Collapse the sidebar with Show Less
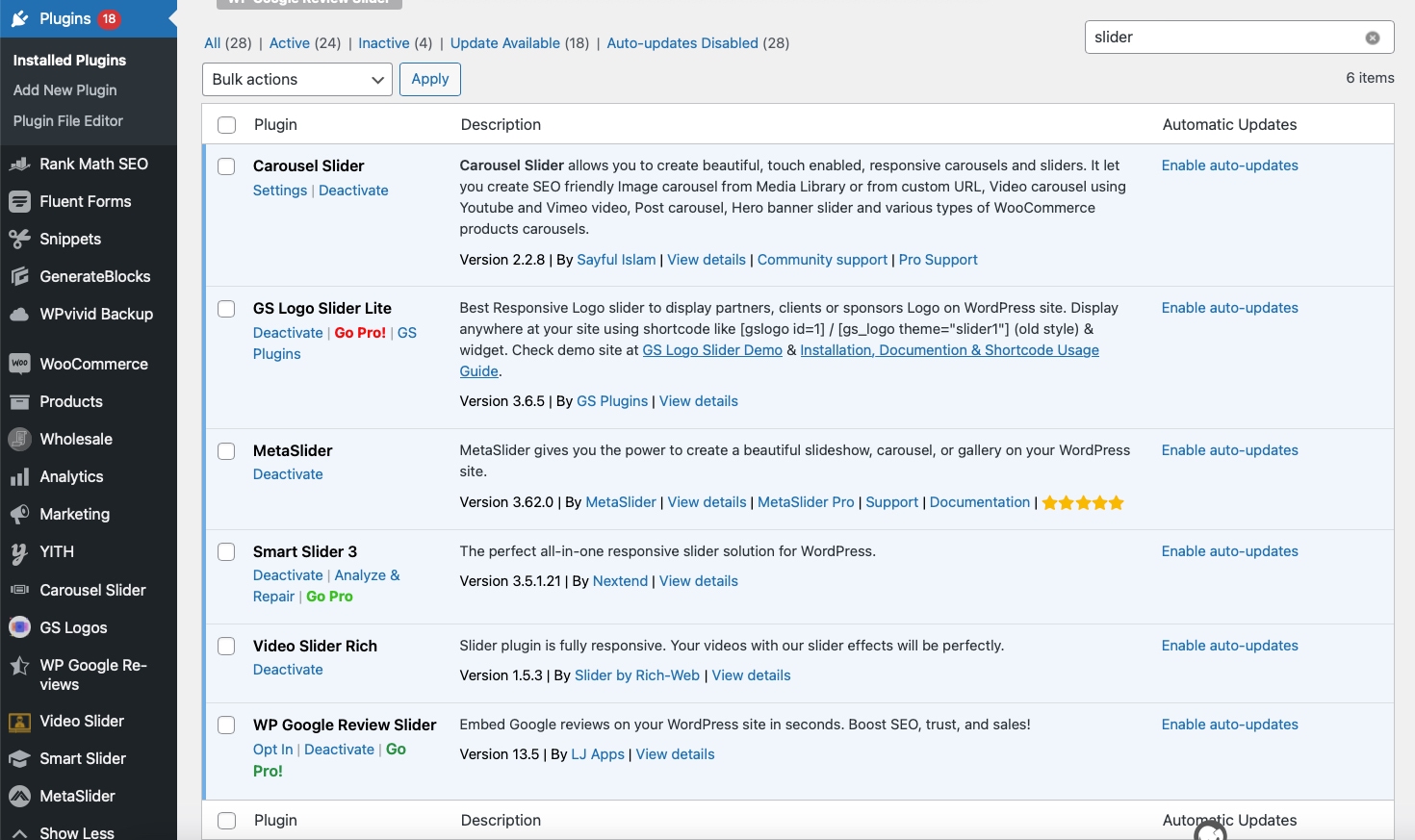Image resolution: width=1415 pixels, height=840 pixels. click(x=76, y=831)
